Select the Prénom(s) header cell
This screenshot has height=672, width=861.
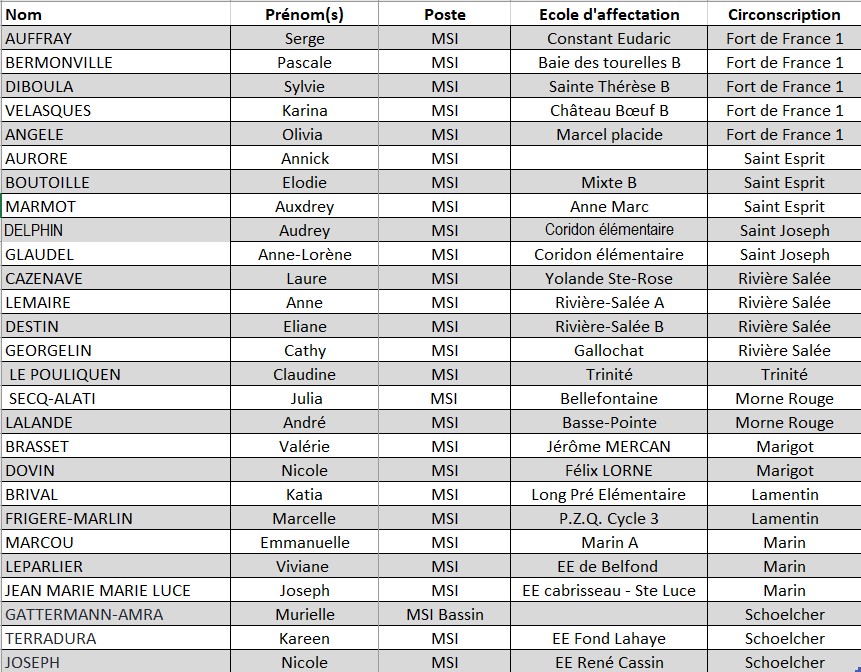[304, 14]
